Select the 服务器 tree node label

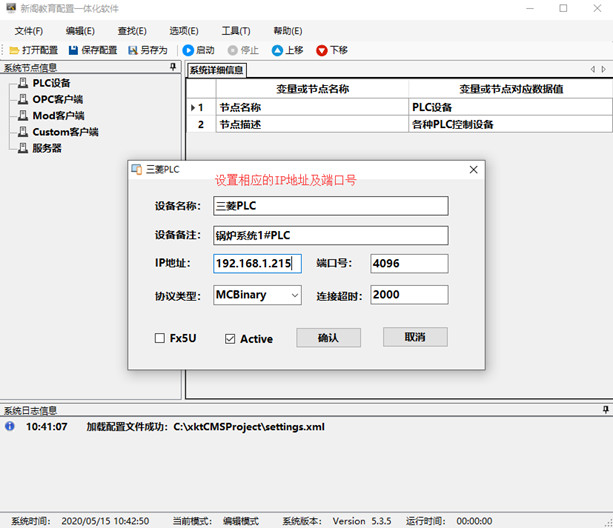[x=47, y=148]
